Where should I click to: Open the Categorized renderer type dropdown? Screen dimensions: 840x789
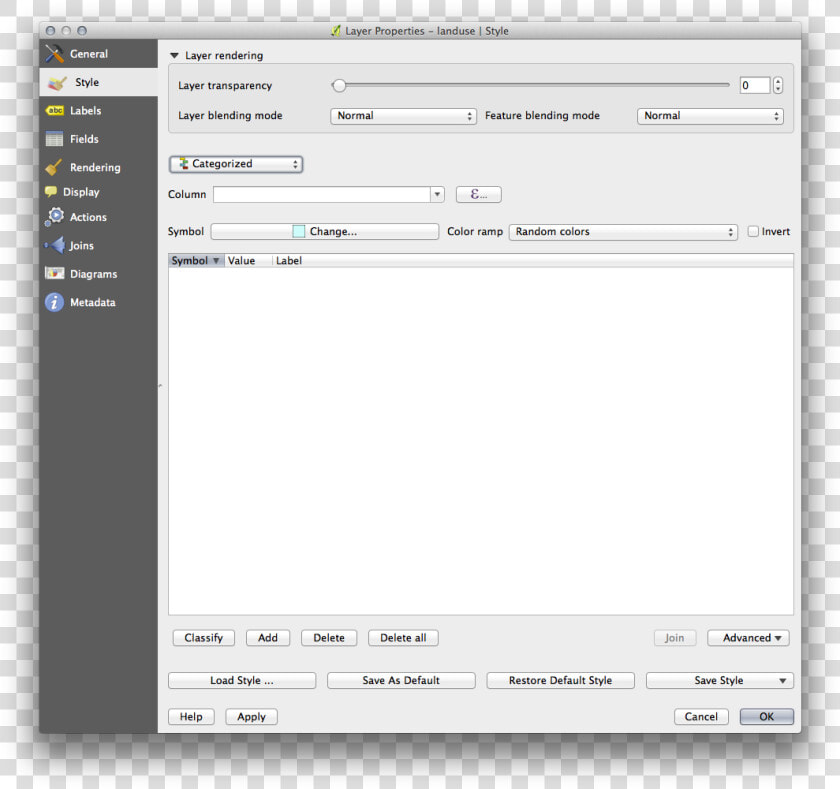(236, 164)
